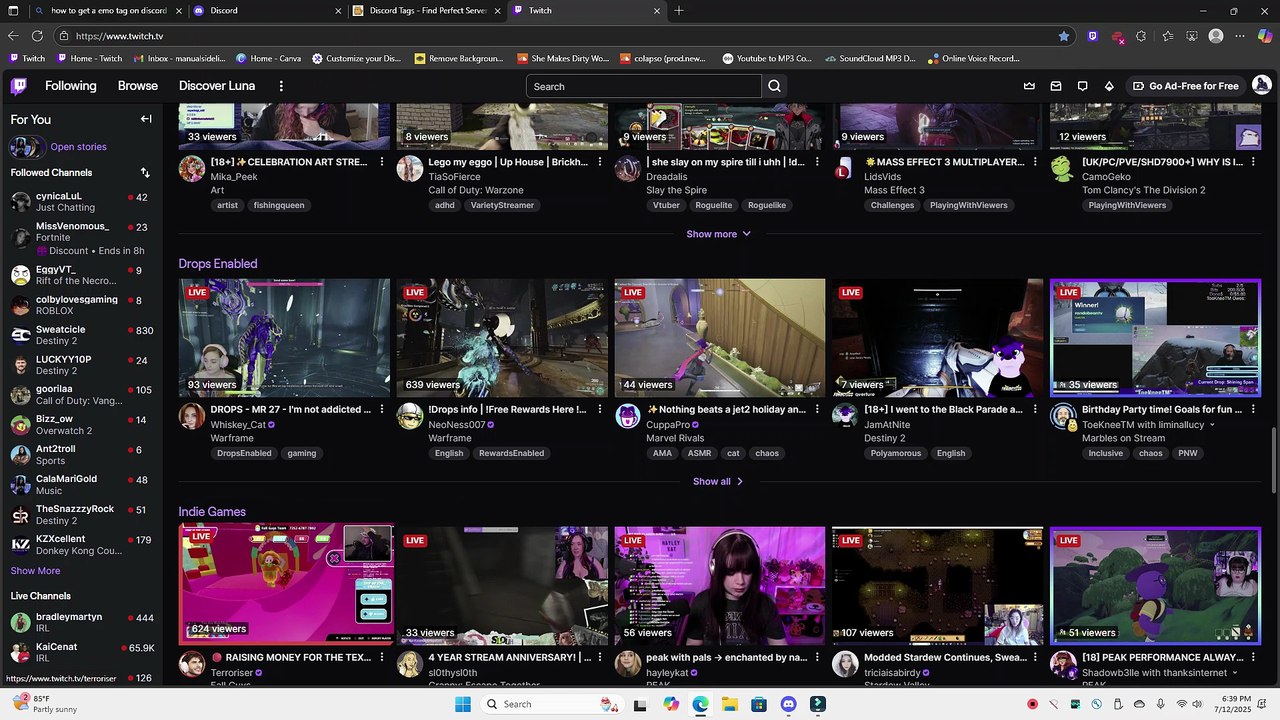
Task: Open the Browse navigation item
Action: point(138,86)
